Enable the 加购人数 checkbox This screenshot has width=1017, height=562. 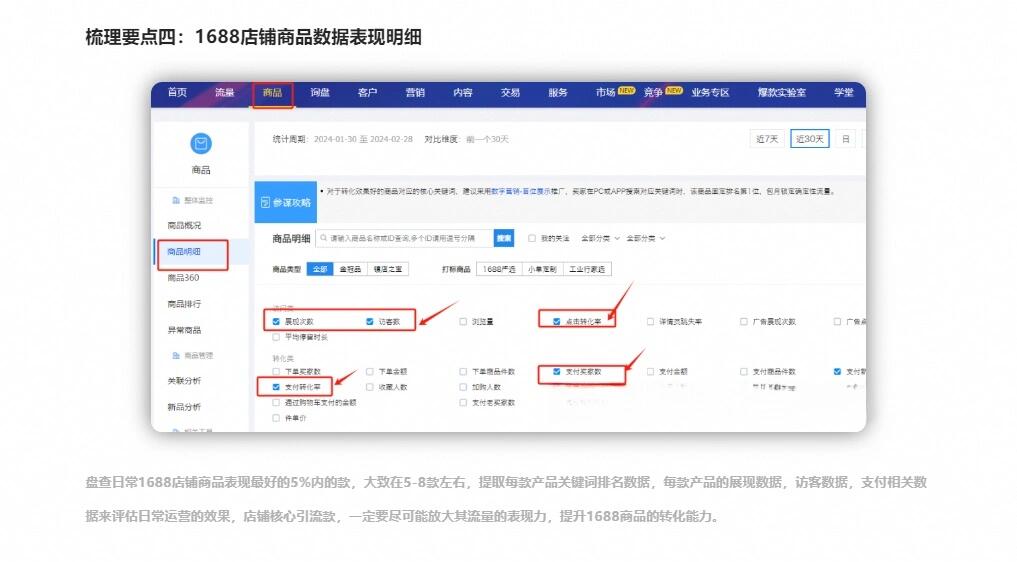(x=463, y=387)
